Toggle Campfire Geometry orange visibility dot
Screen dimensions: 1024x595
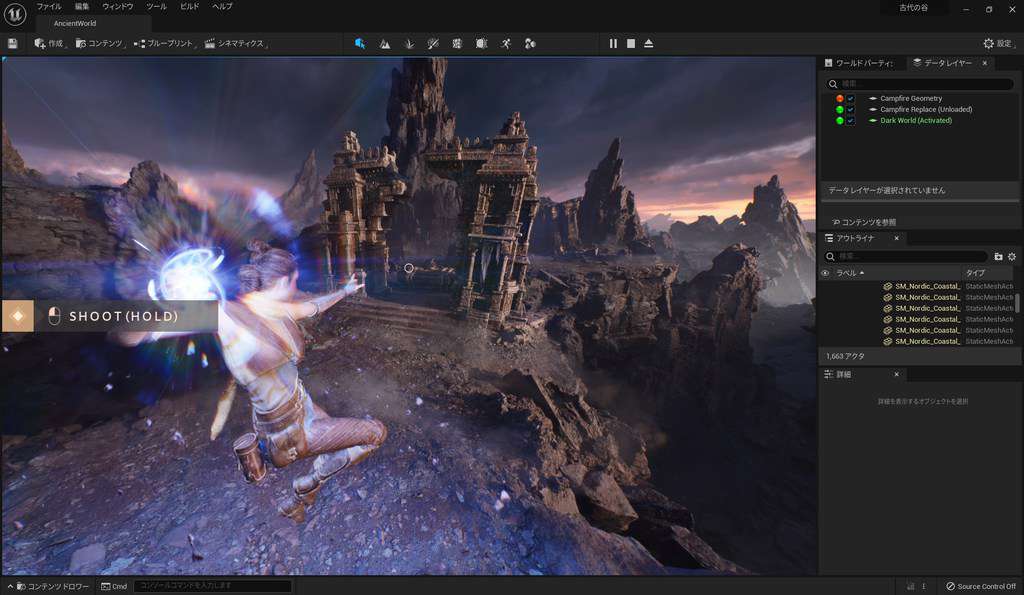point(840,99)
